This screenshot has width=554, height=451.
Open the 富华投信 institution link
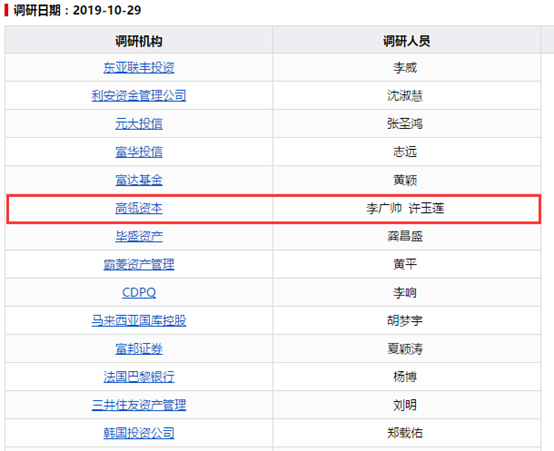pos(138,152)
